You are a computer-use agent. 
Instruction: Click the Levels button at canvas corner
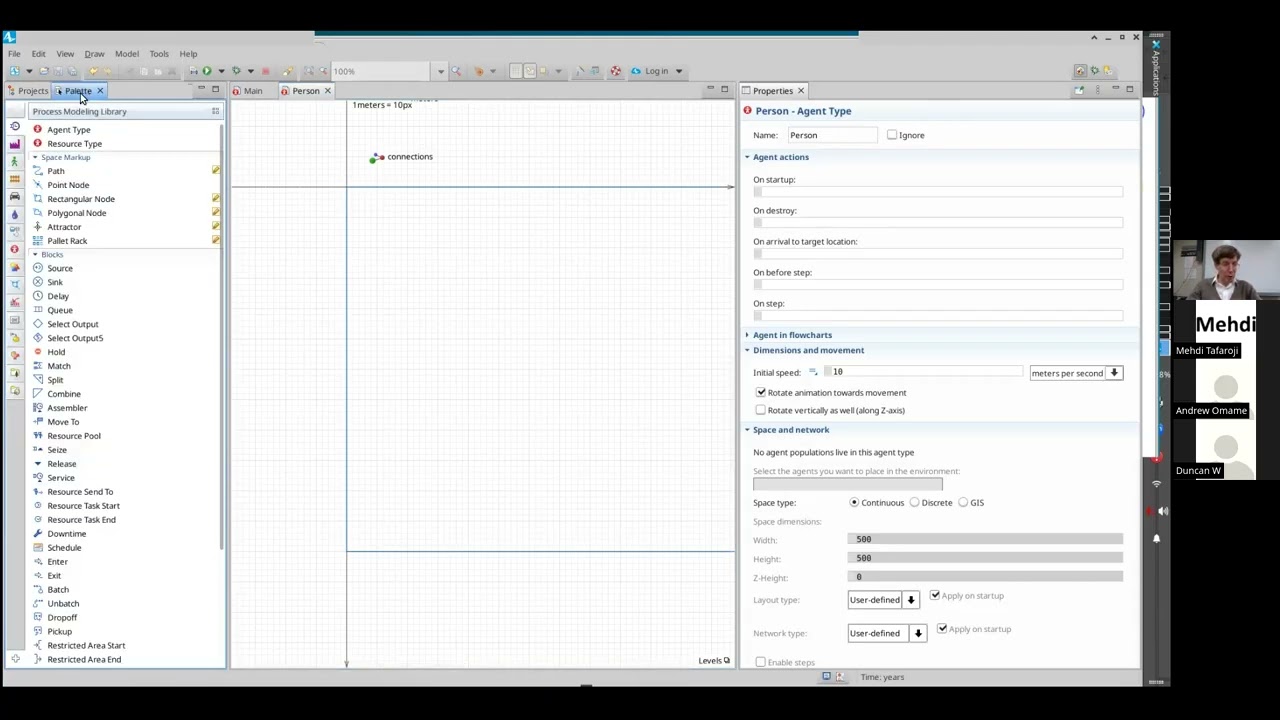(714, 661)
